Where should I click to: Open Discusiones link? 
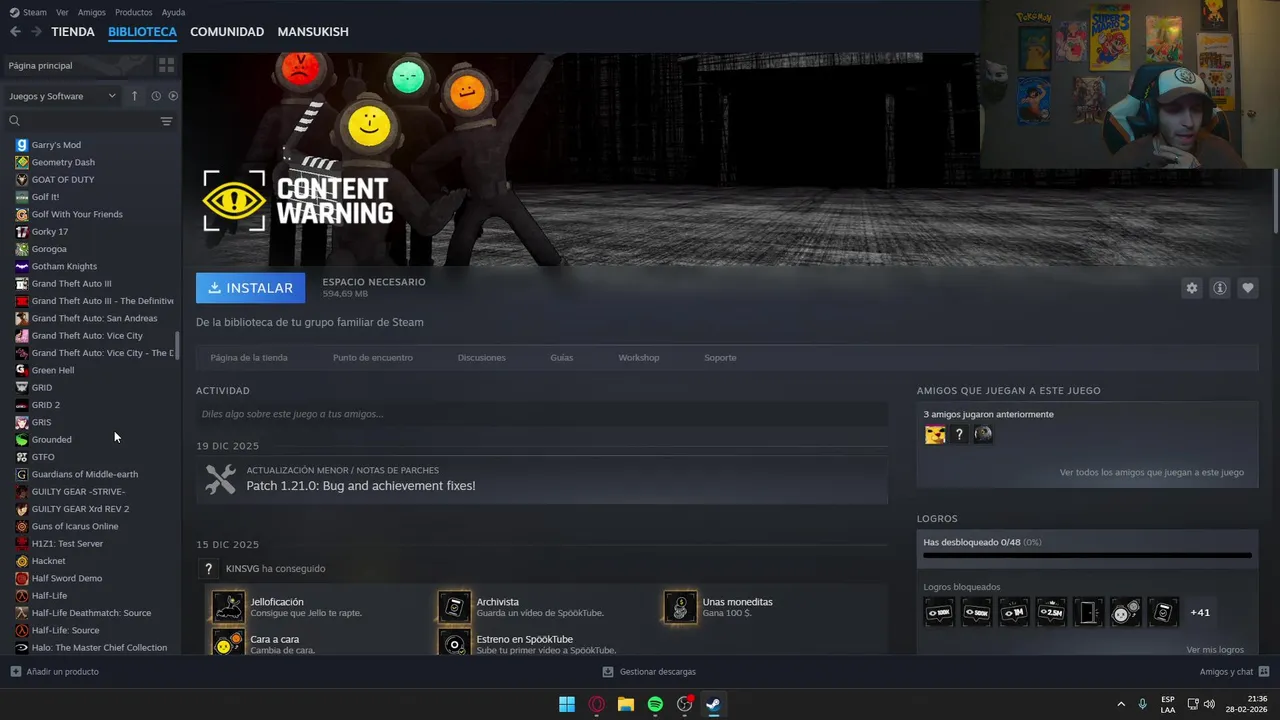tap(482, 358)
